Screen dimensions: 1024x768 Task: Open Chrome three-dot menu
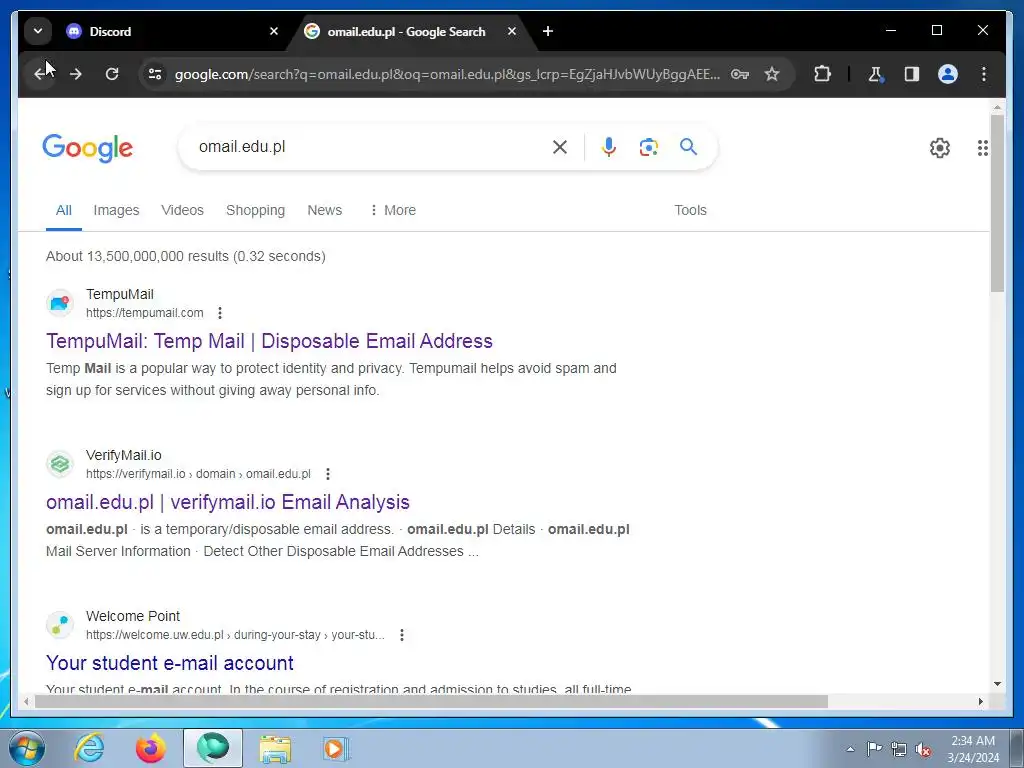tap(984, 74)
